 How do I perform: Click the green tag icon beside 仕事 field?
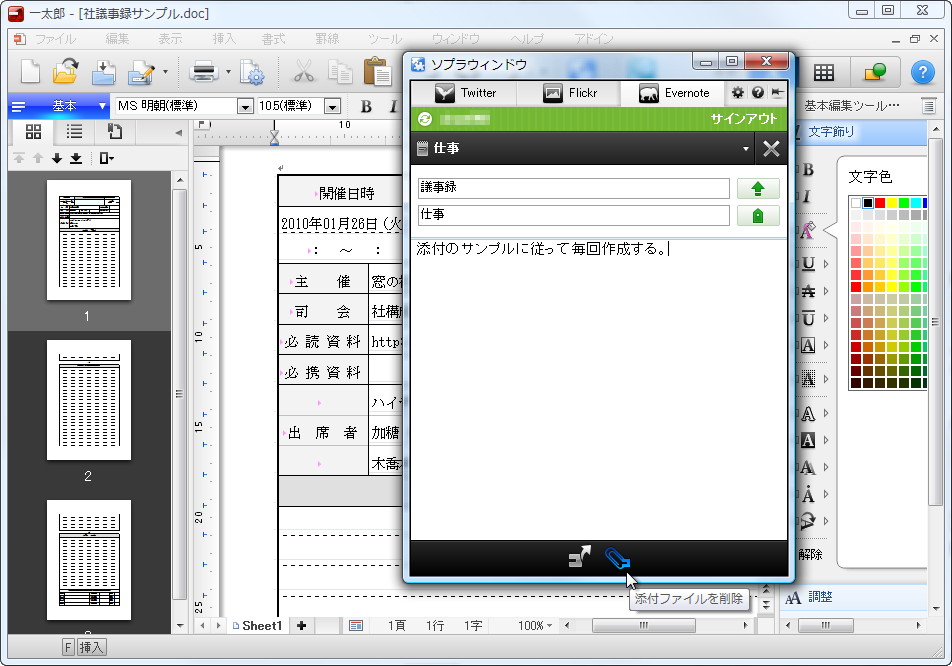758,215
